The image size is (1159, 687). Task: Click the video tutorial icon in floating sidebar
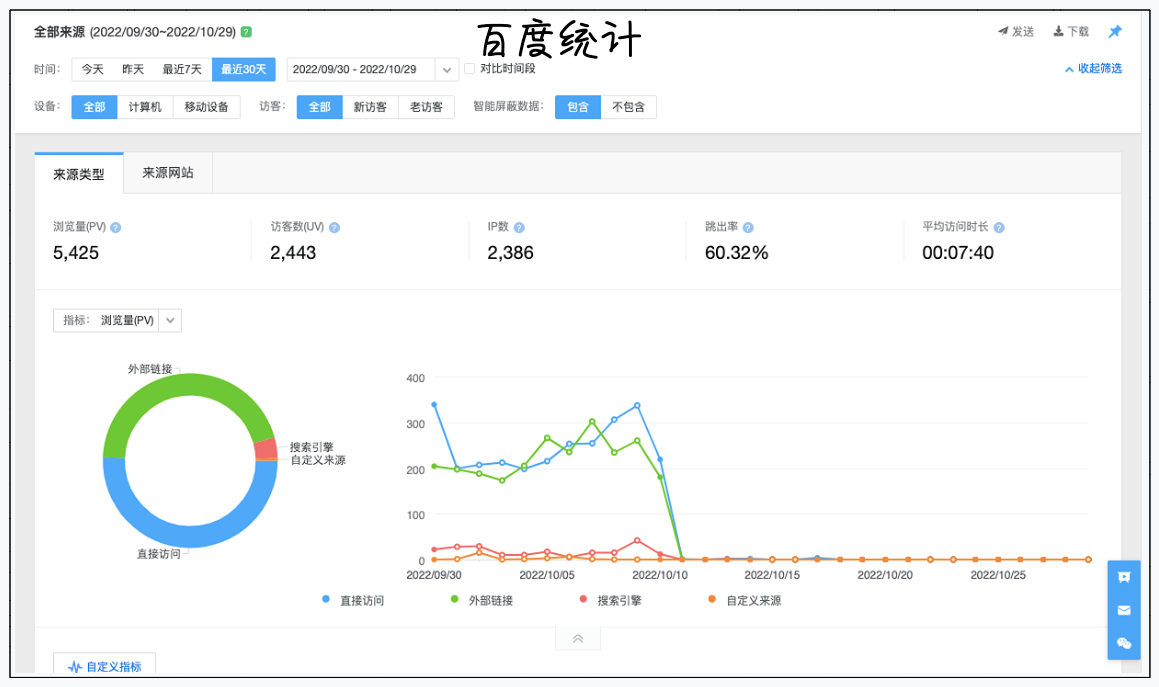point(1123,578)
